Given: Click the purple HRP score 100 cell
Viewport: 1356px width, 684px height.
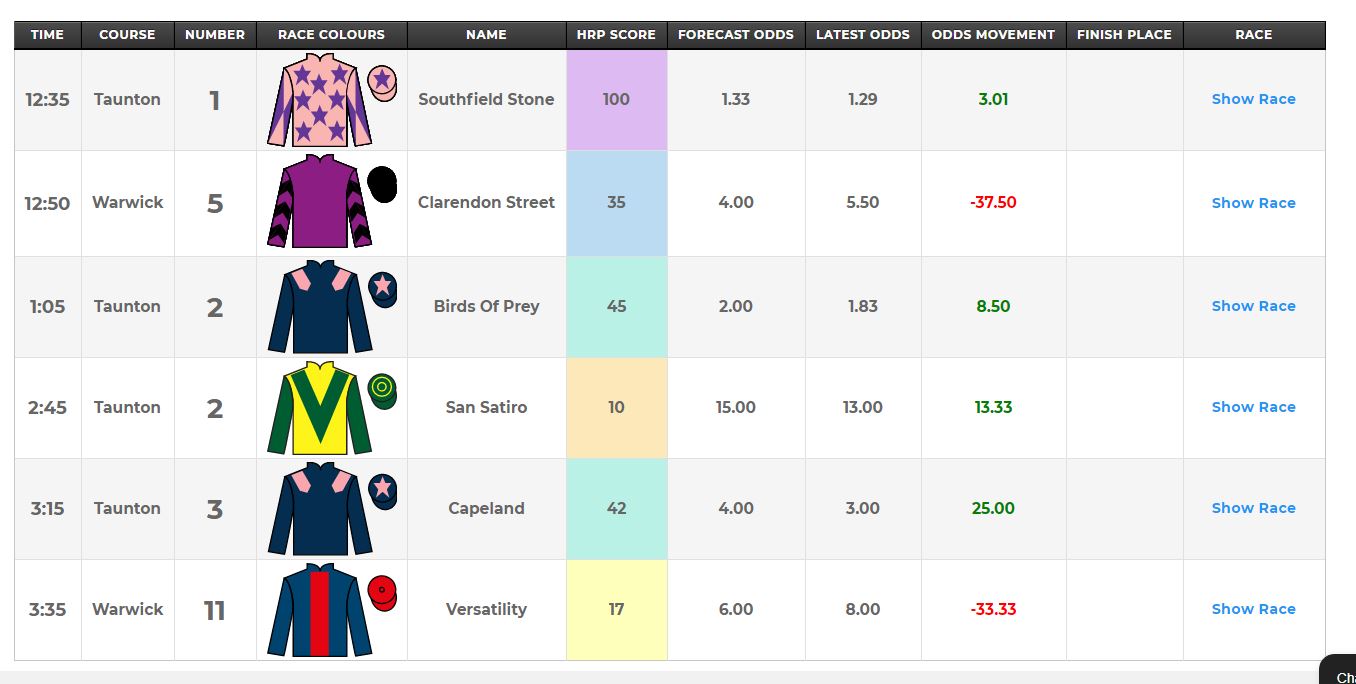Looking at the screenshot, I should 616,100.
